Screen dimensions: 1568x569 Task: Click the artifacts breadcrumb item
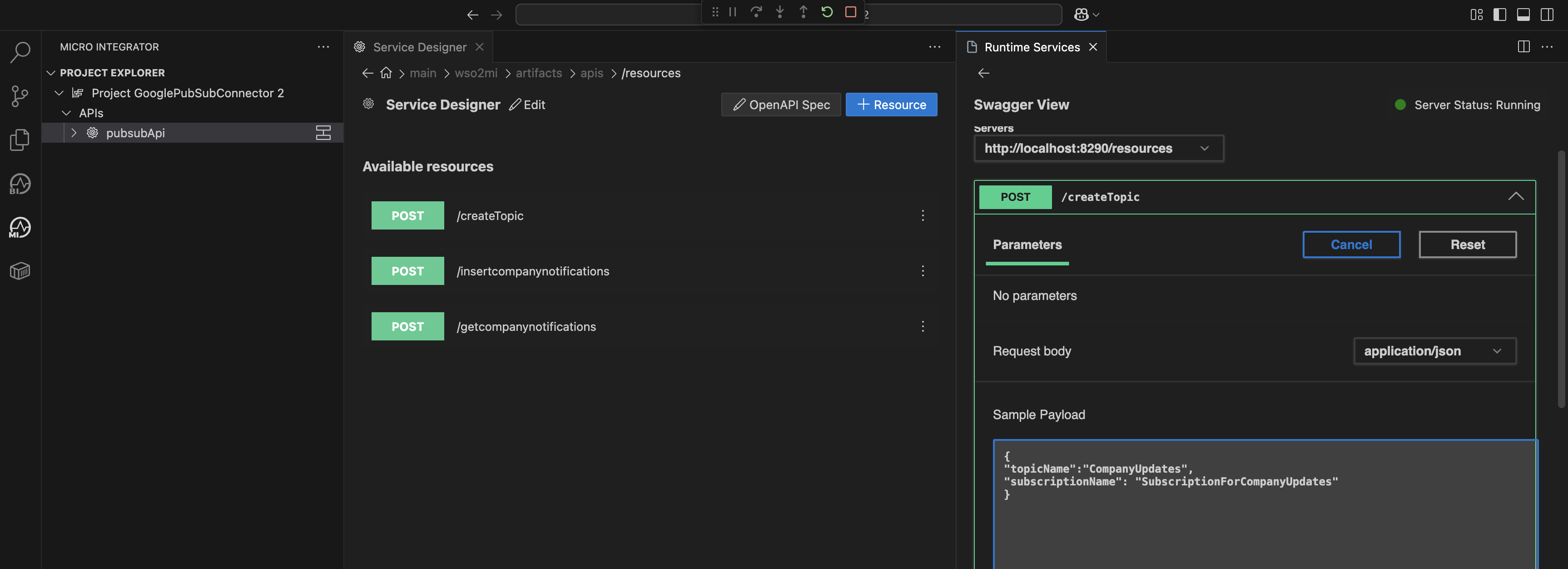click(539, 73)
